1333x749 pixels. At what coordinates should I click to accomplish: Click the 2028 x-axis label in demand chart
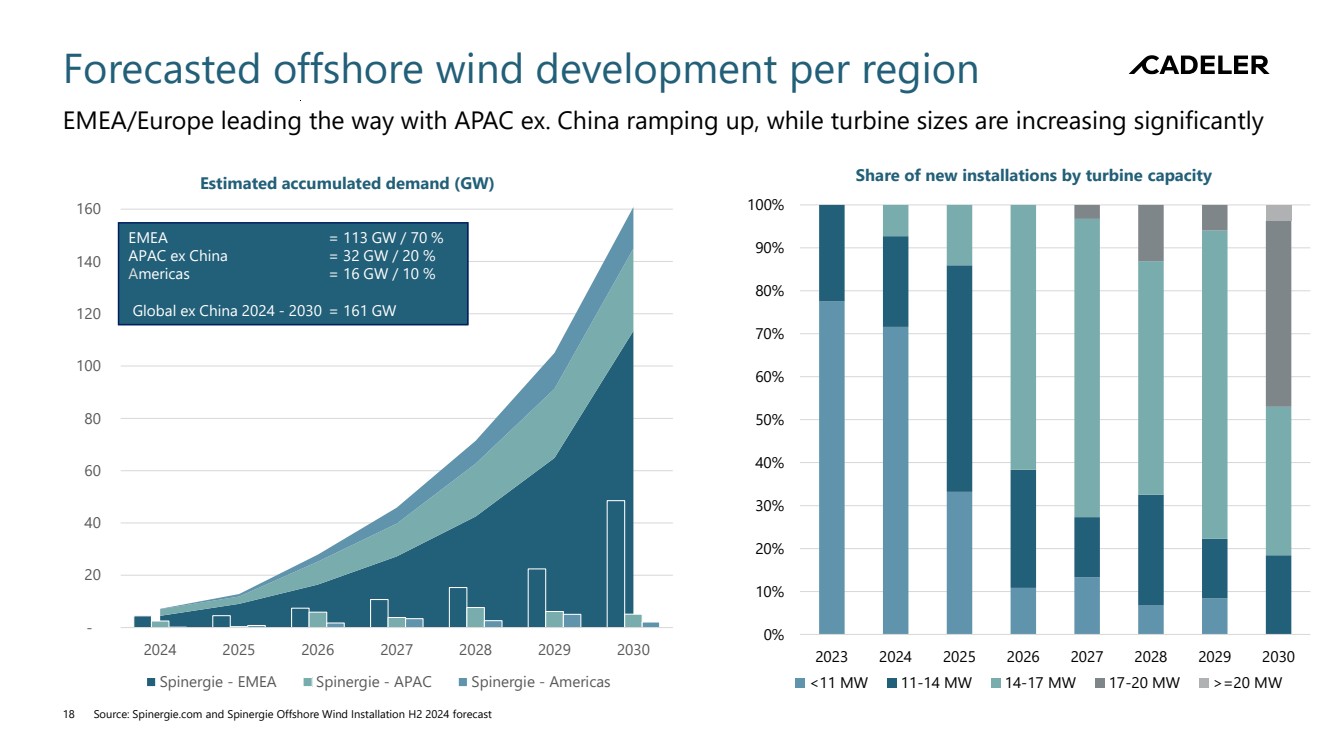(475, 650)
